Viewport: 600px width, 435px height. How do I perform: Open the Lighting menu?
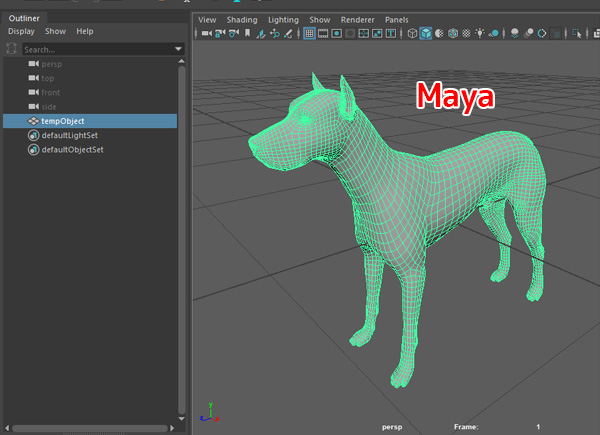283,19
